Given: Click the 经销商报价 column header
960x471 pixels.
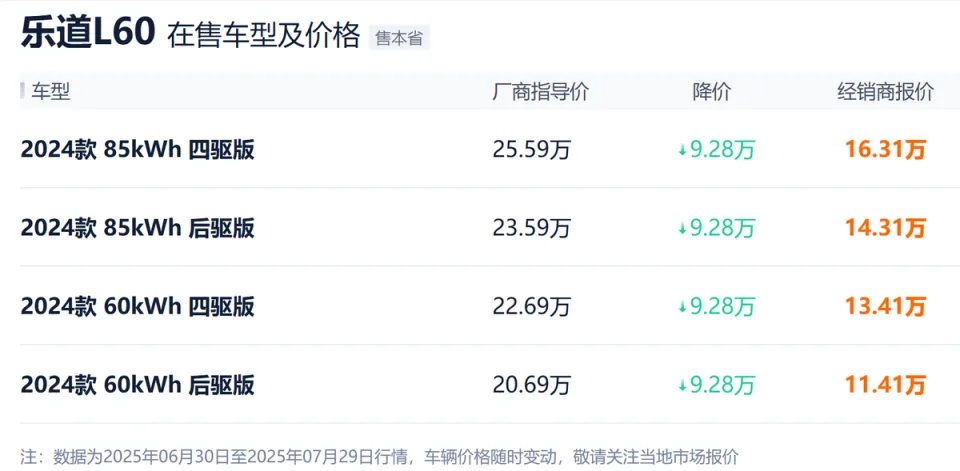Looking at the screenshot, I should (x=885, y=92).
